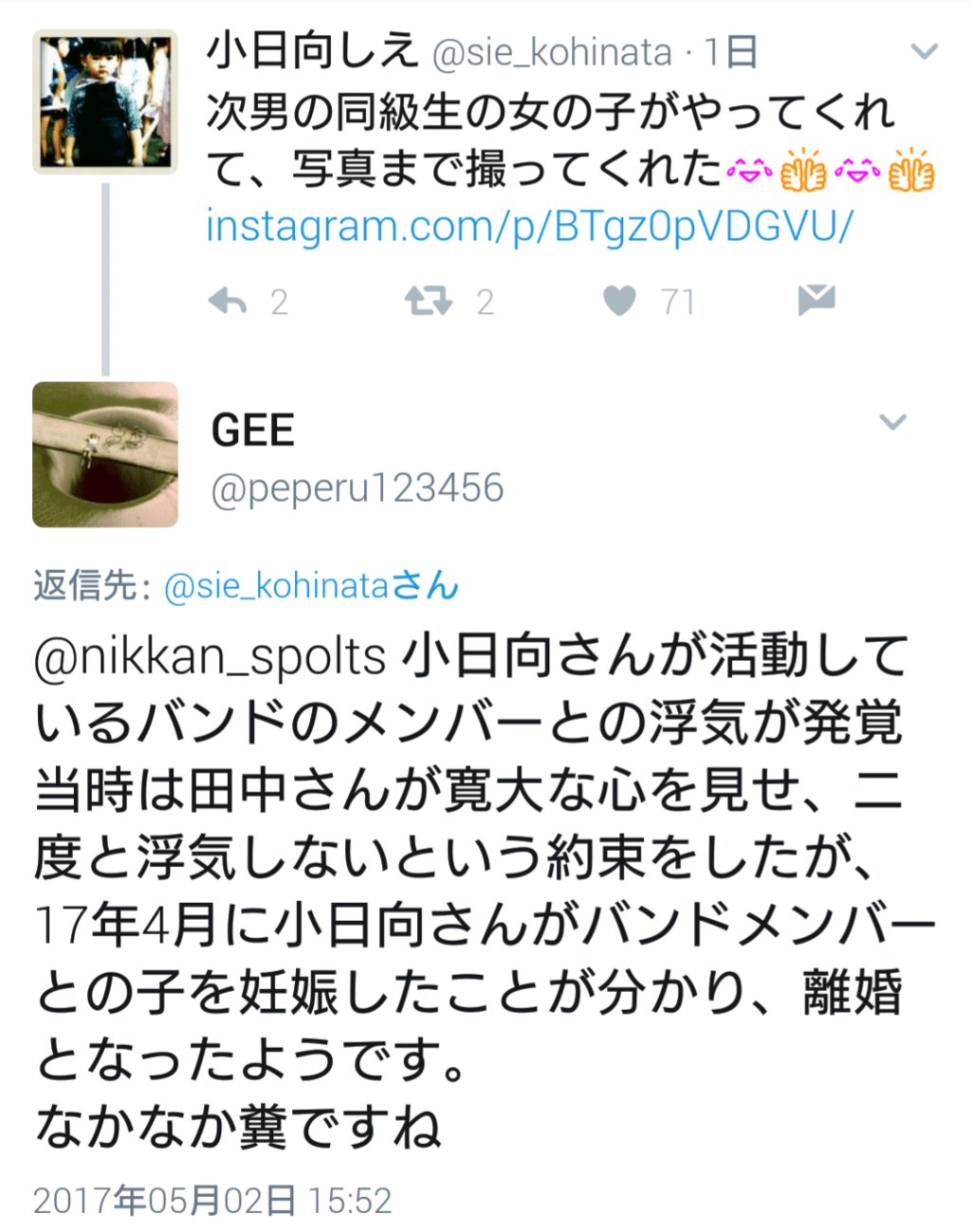Open the 2017年05月02日 15:52 timestamp
971x1232 pixels.
(x=212, y=1201)
